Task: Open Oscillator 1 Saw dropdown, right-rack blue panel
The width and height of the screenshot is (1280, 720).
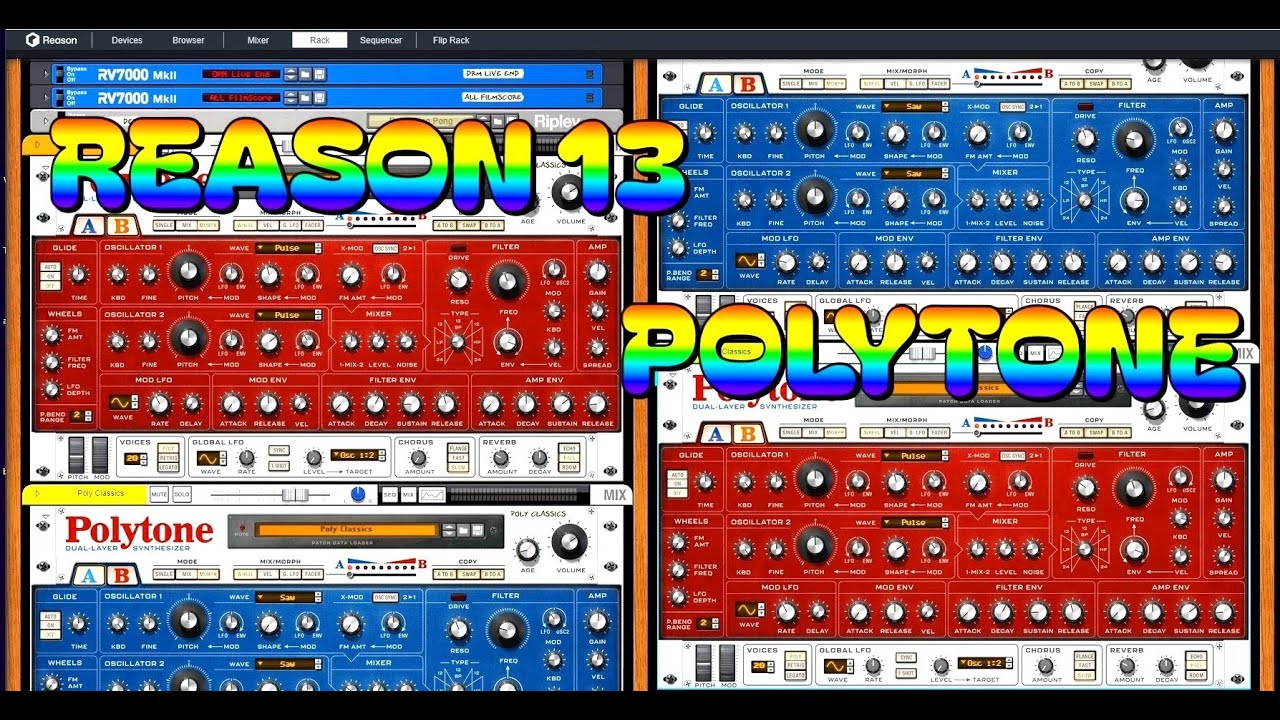Action: [914, 106]
